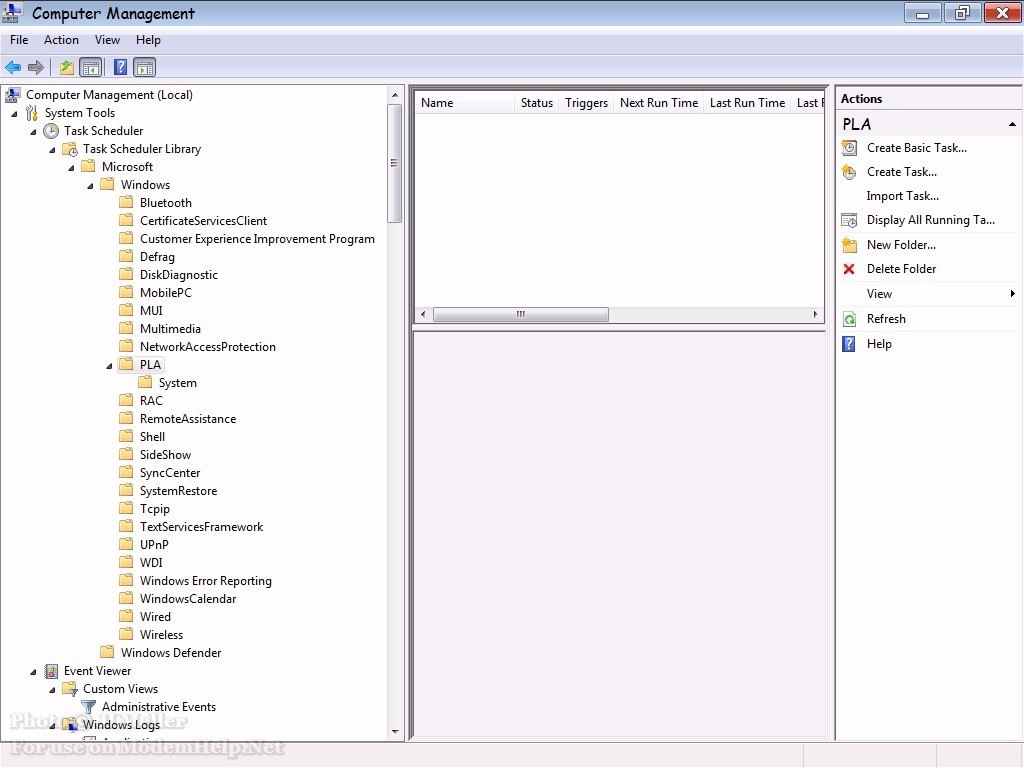
Task: Select the TextServicesFramework folder
Action: tap(201, 527)
